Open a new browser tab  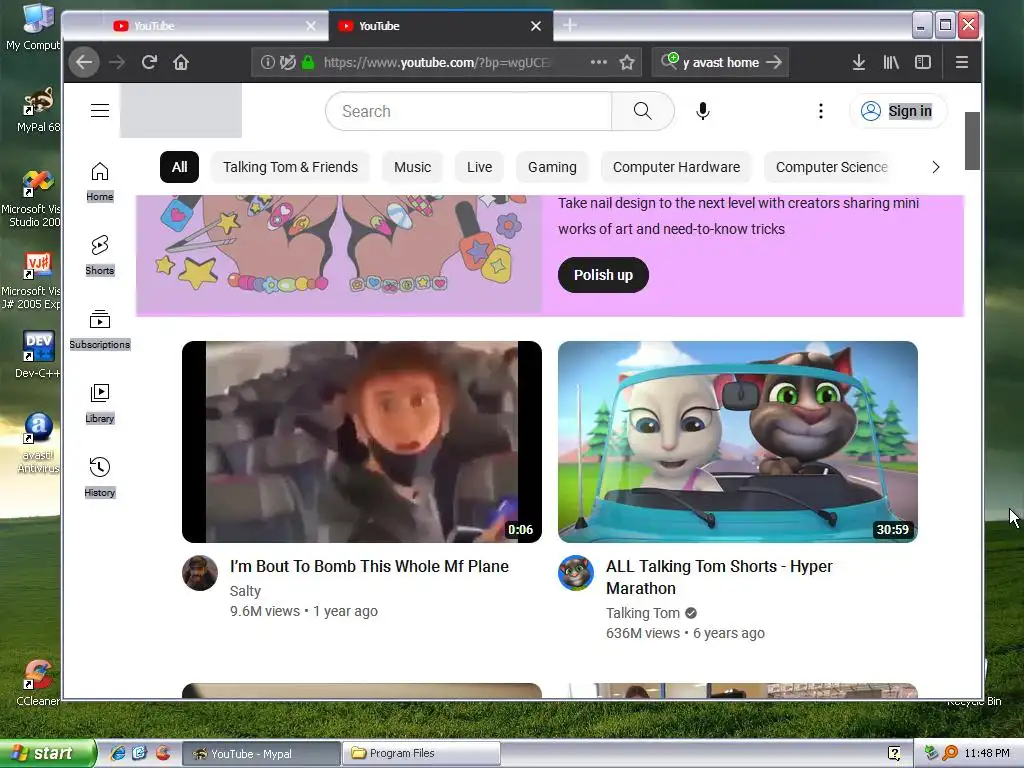570,25
